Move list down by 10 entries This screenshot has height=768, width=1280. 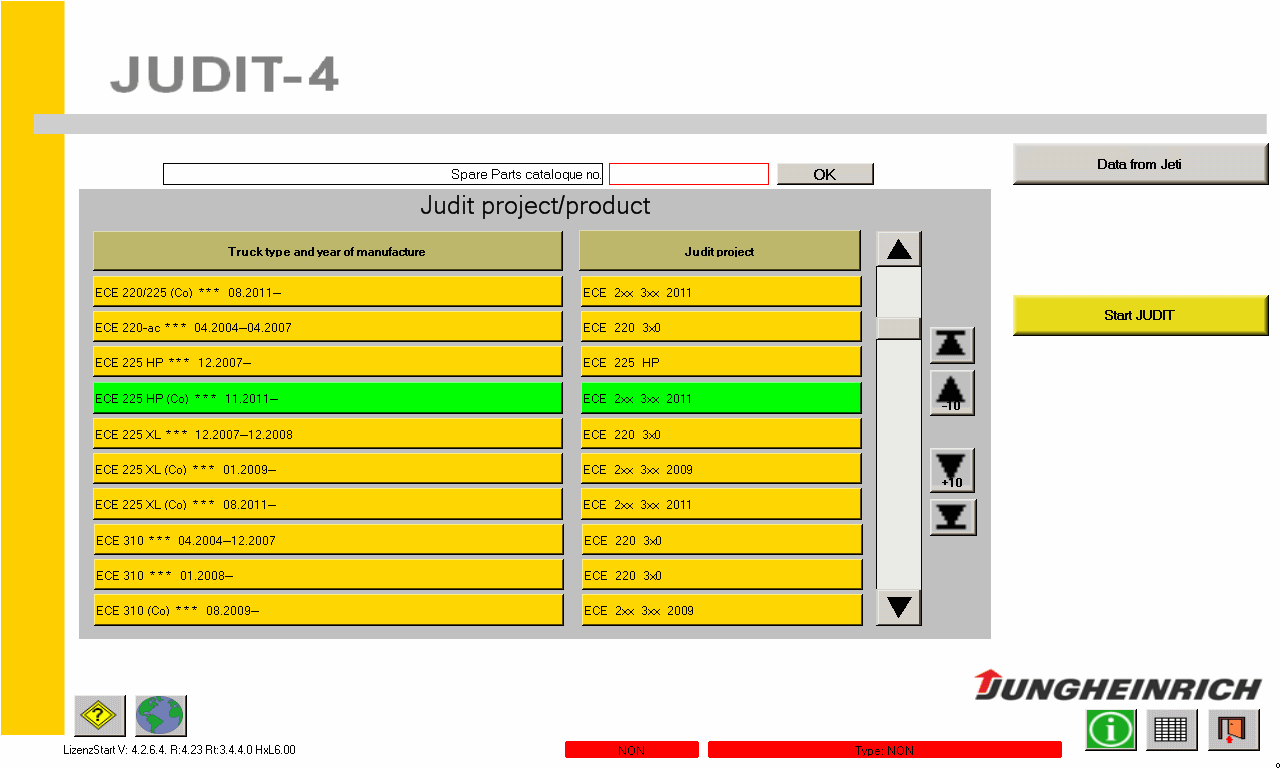(952, 470)
